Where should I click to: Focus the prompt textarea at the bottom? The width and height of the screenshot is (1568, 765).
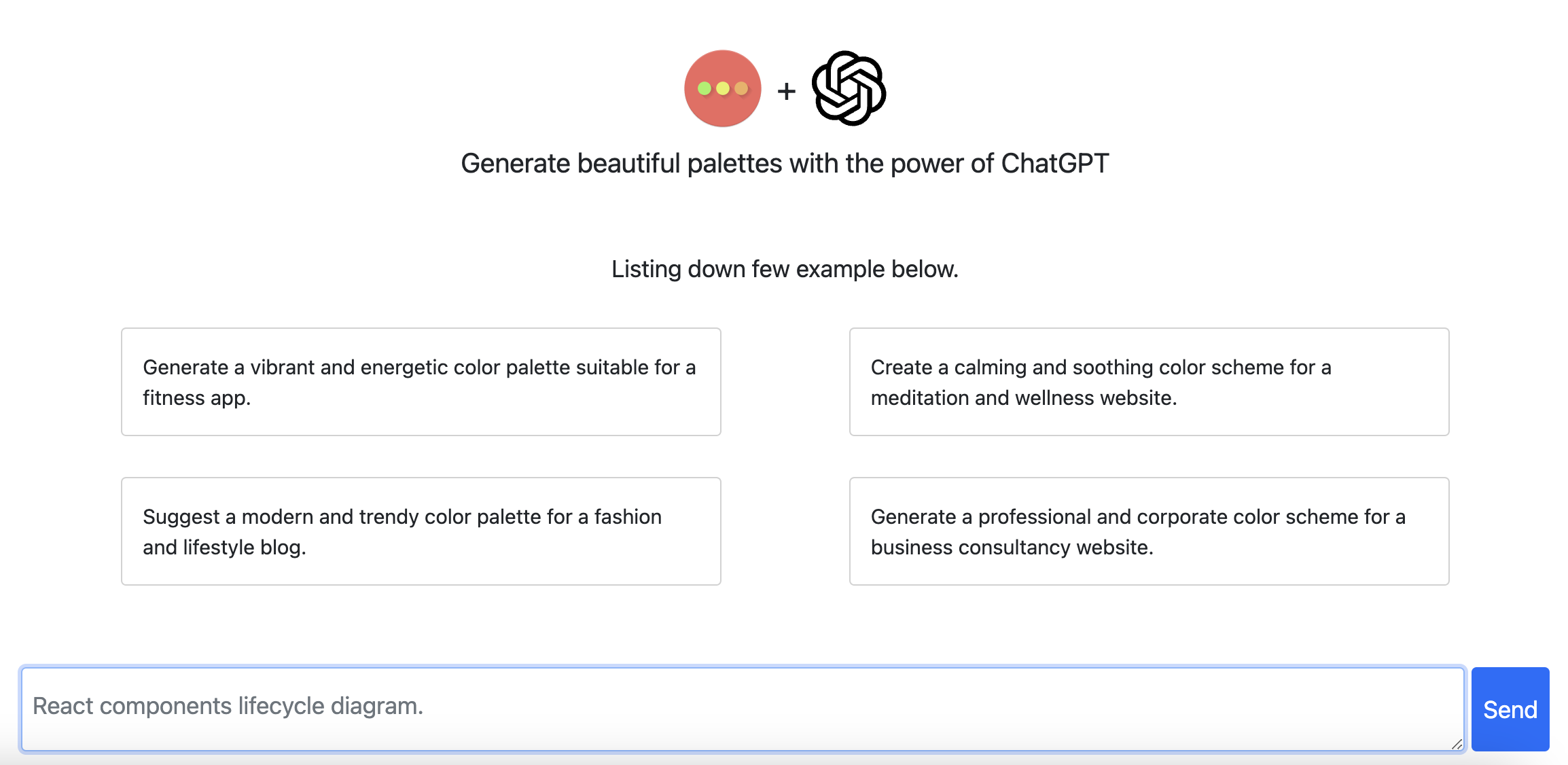743,709
